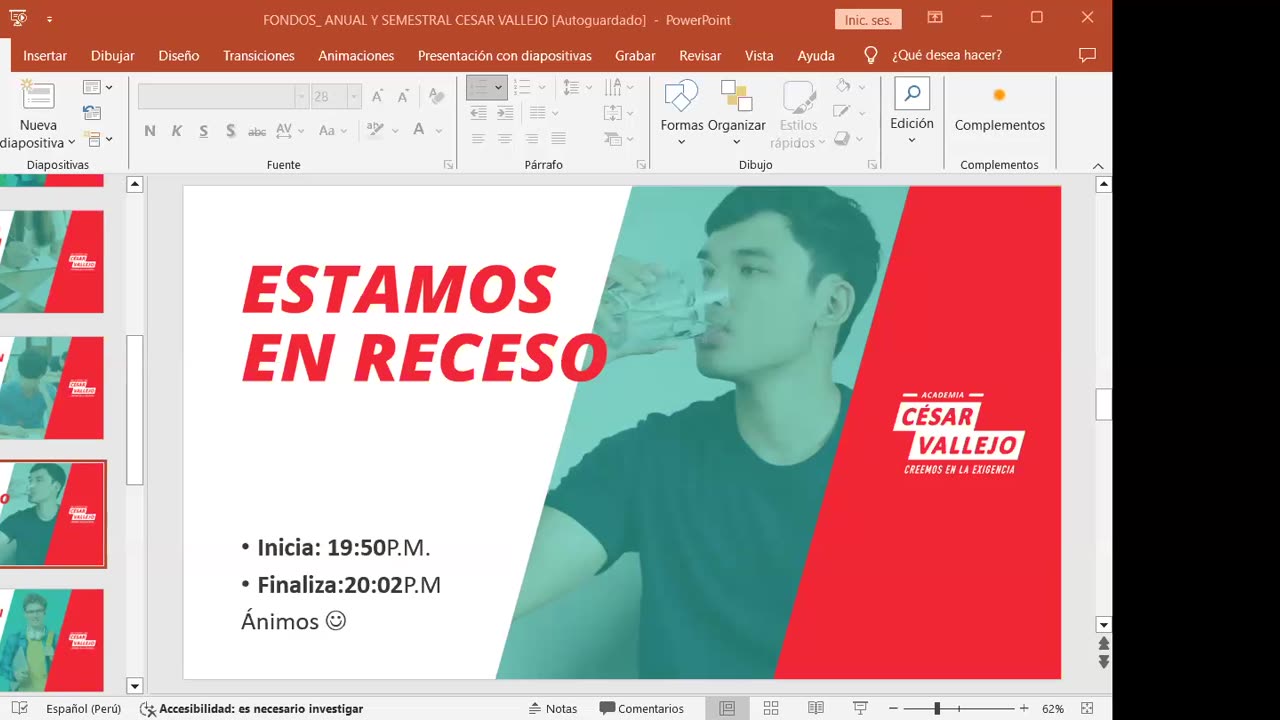The width and height of the screenshot is (1280, 720).
Task: Click the Nueva diapositiva icon
Action: [38, 96]
